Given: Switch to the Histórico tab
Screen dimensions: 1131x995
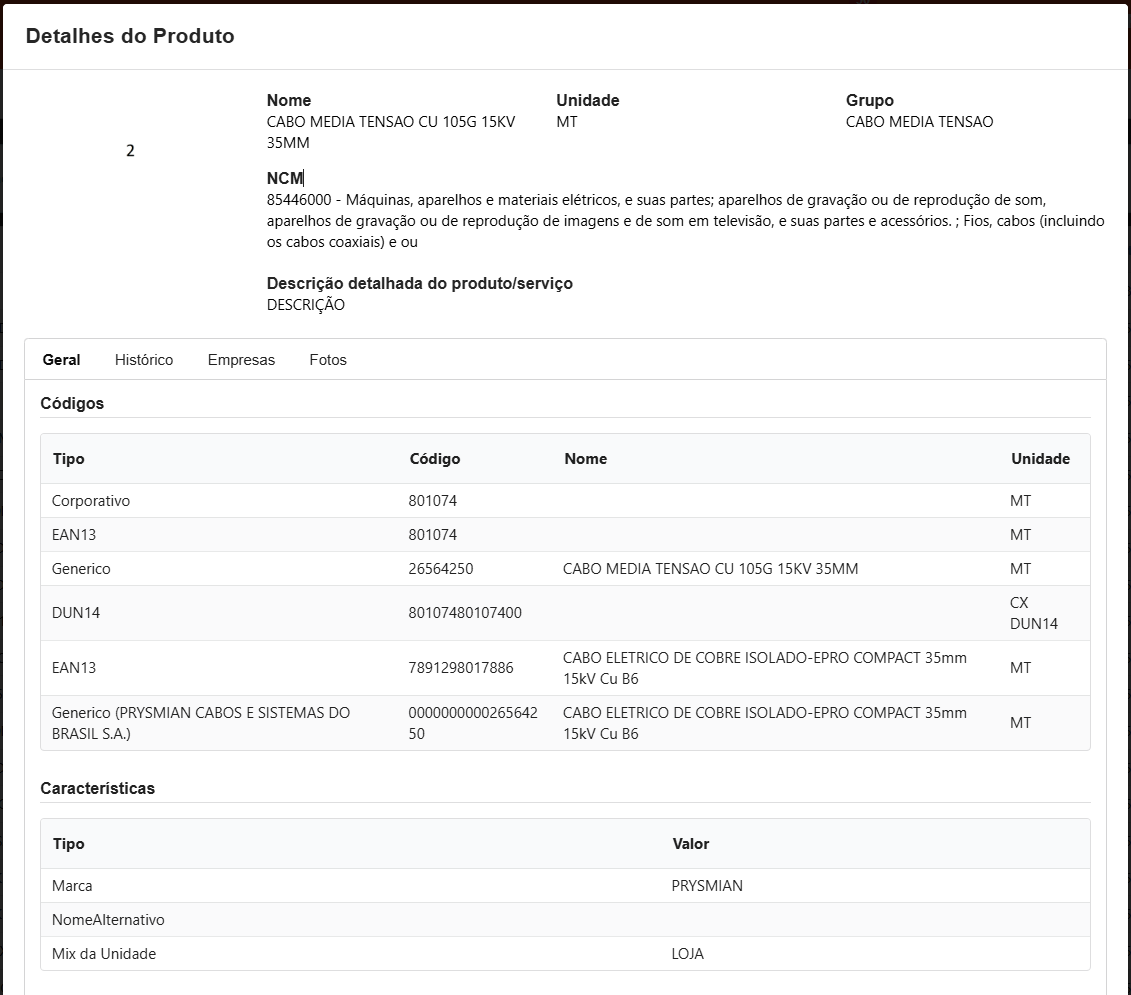Looking at the screenshot, I should click(x=144, y=360).
